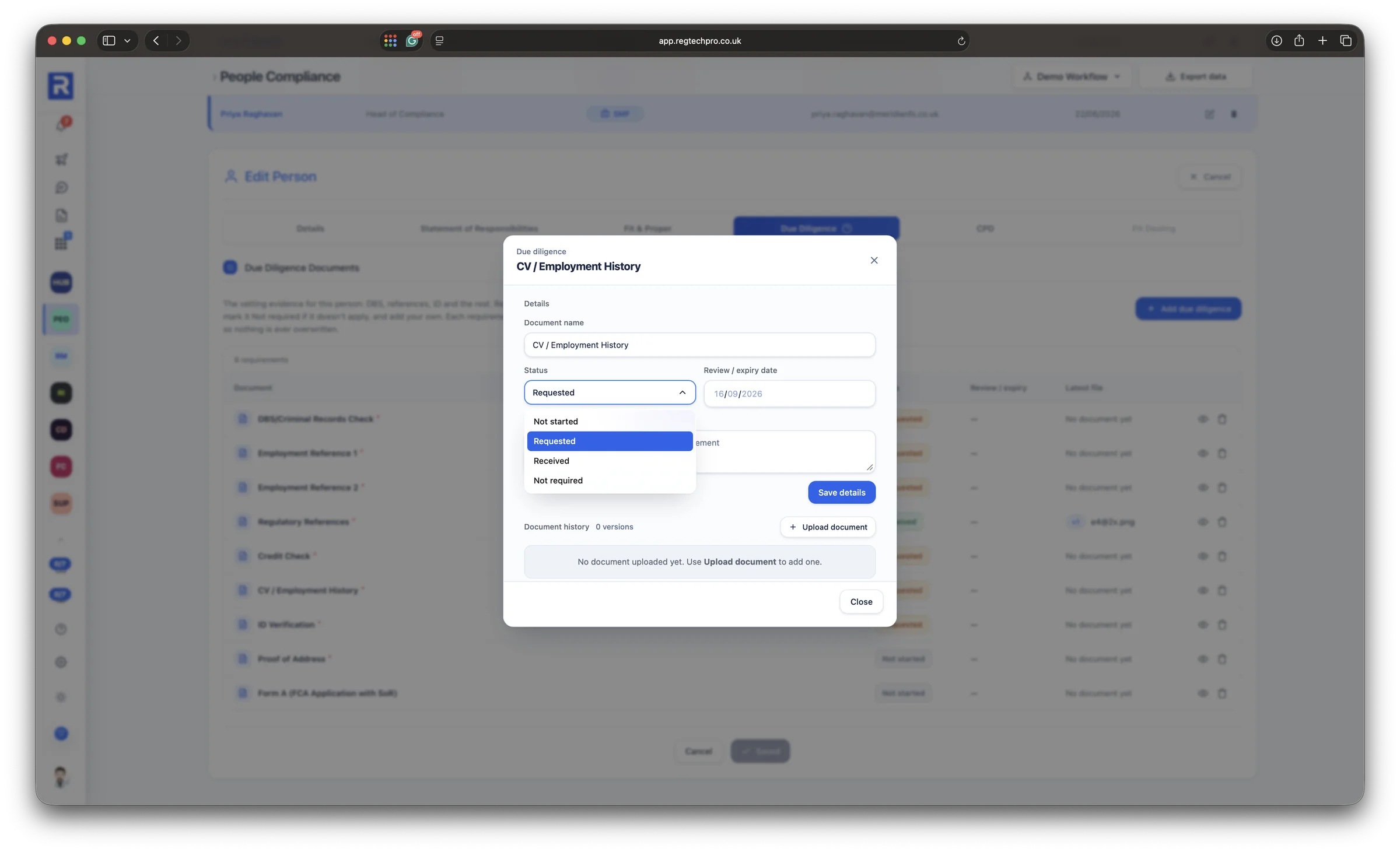Delete the Form A document row
1400x852 pixels.
[1222, 693]
